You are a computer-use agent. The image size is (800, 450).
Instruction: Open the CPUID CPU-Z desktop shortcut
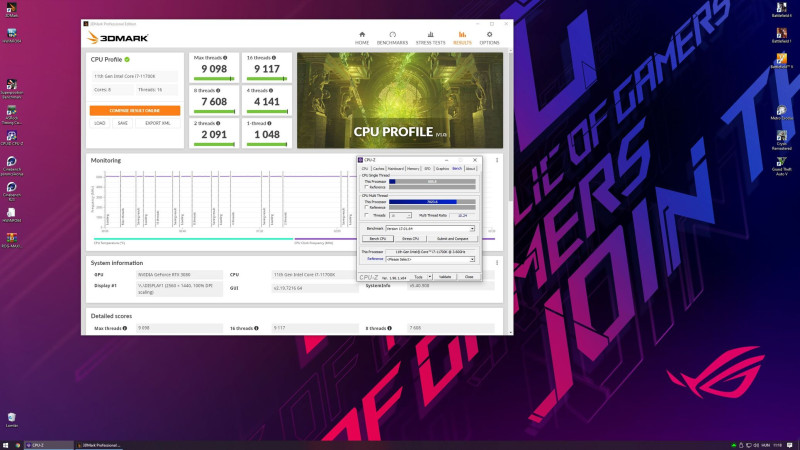(11, 138)
